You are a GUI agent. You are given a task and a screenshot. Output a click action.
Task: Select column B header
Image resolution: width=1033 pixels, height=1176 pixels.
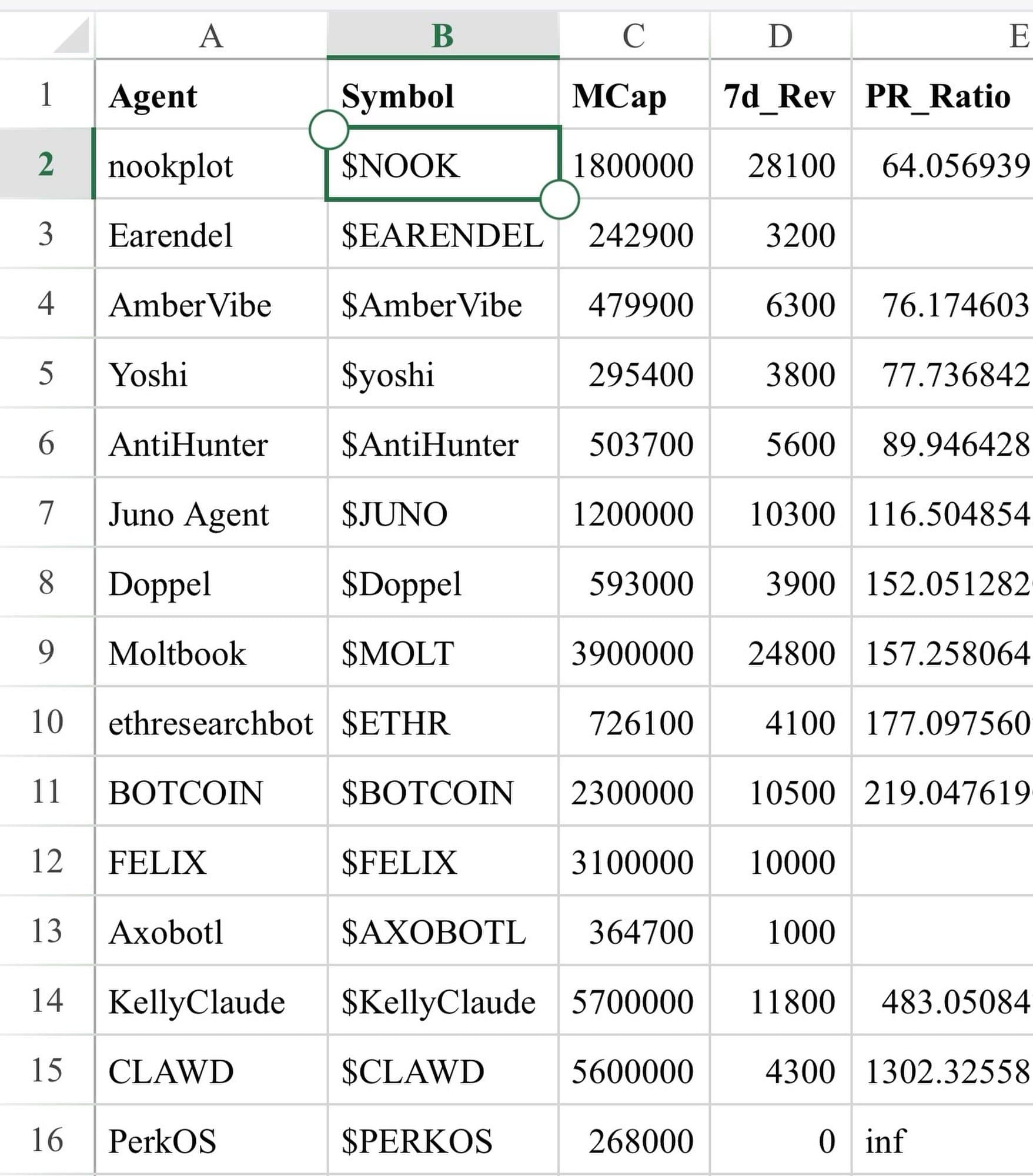click(x=442, y=36)
